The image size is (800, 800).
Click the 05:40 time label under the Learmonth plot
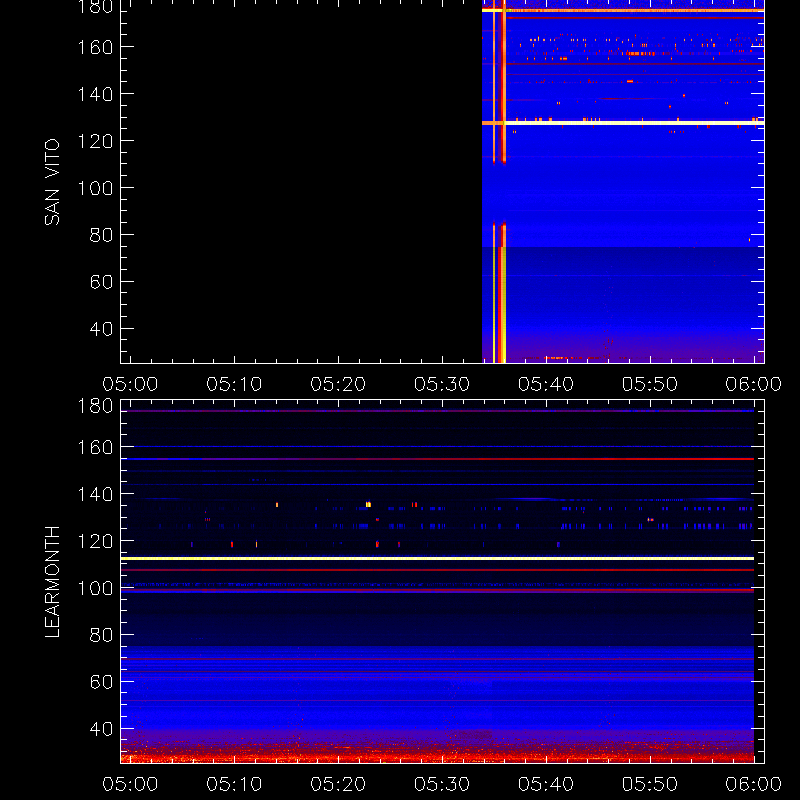(x=546, y=784)
